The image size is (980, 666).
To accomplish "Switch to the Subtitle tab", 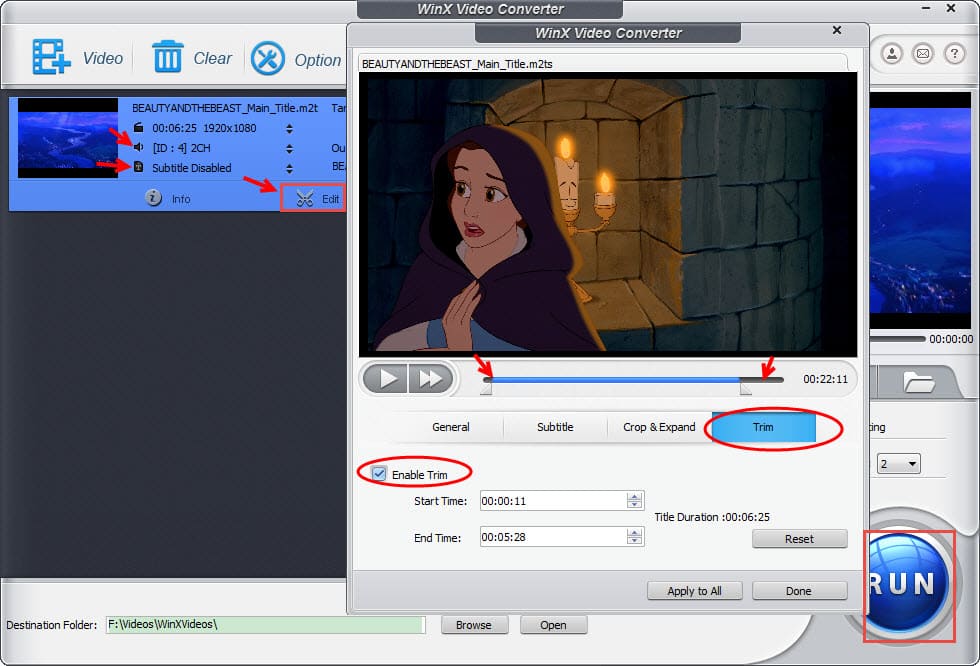I will 555,427.
